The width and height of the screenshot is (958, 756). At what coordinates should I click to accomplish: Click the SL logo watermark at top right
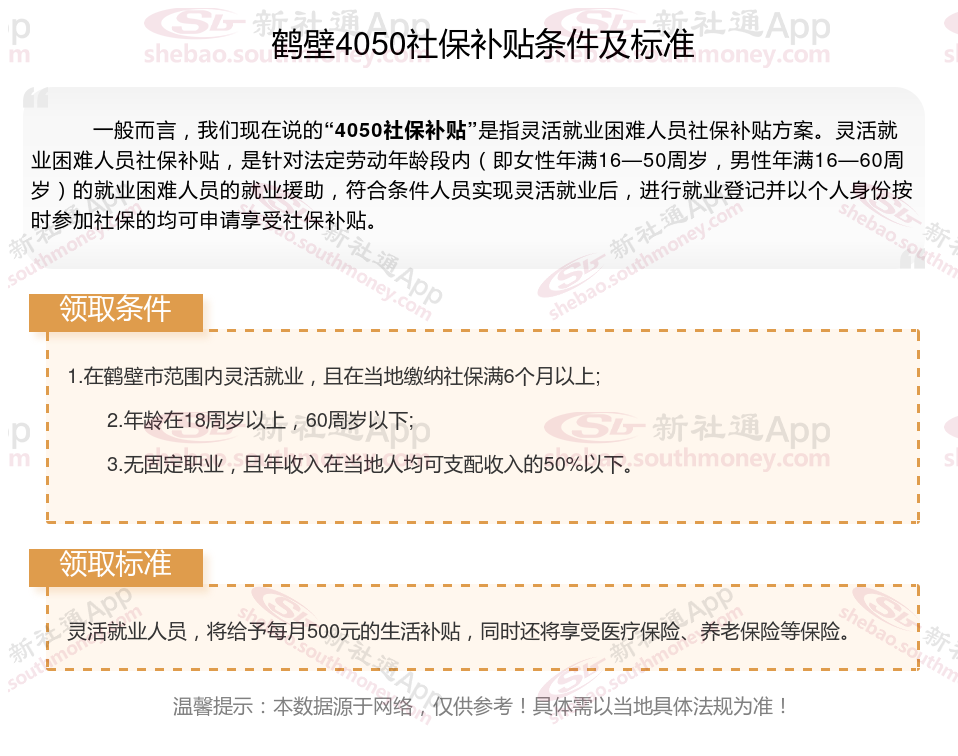[x=590, y=24]
